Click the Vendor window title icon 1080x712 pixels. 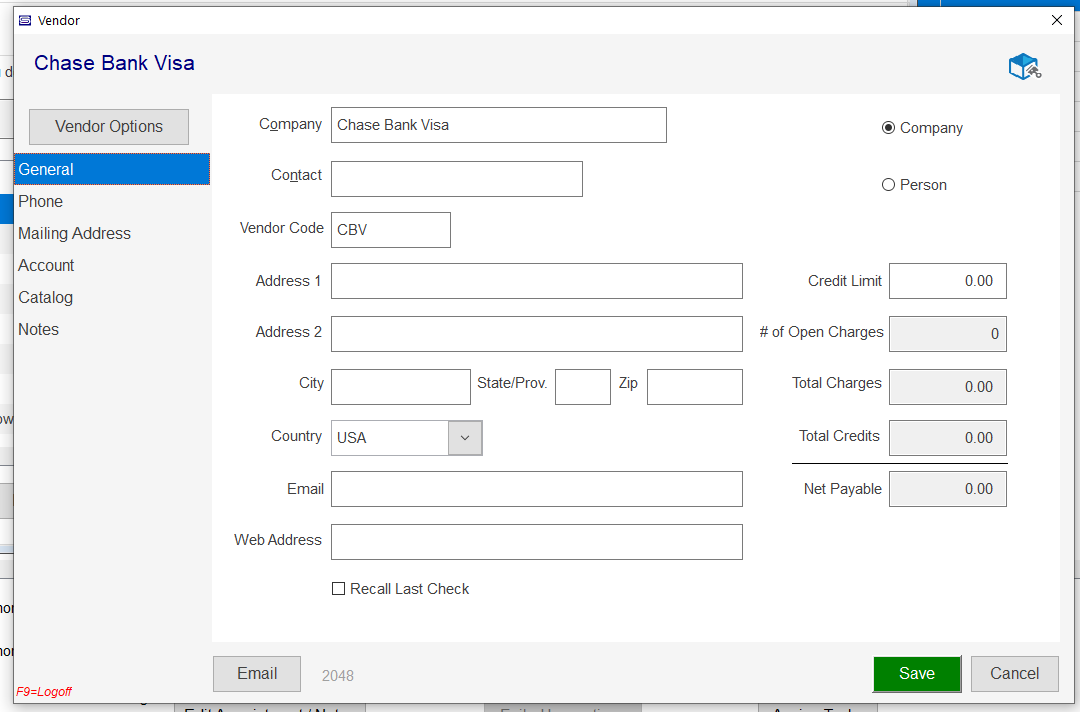(25, 21)
